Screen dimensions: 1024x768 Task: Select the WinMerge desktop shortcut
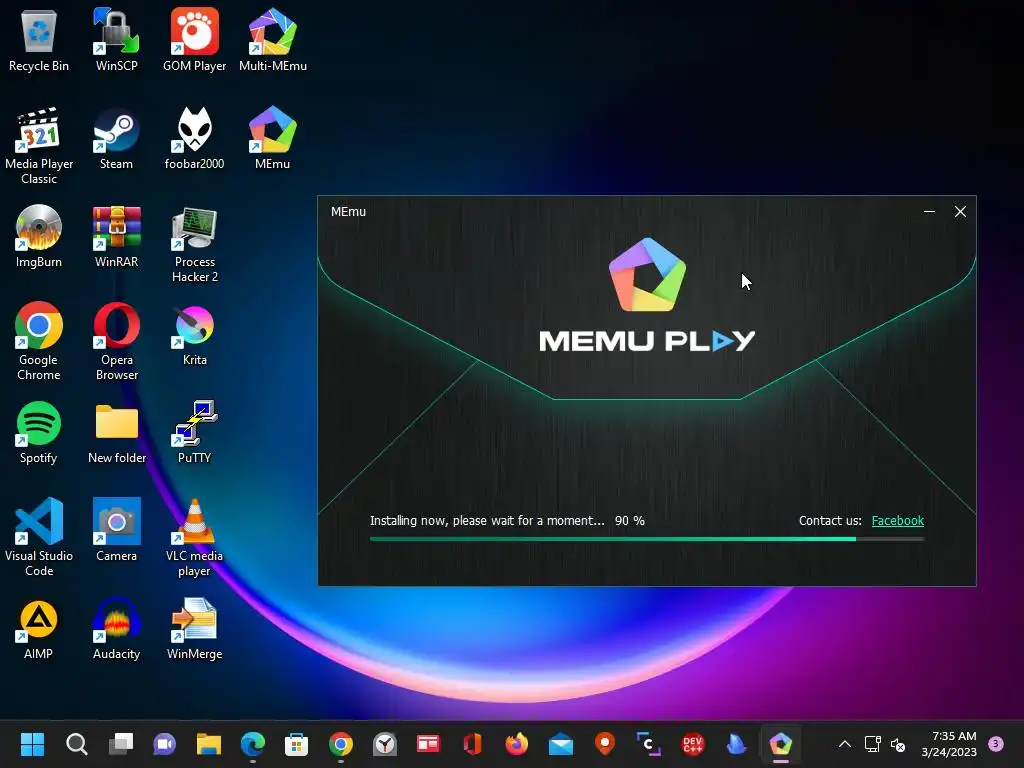click(x=195, y=628)
